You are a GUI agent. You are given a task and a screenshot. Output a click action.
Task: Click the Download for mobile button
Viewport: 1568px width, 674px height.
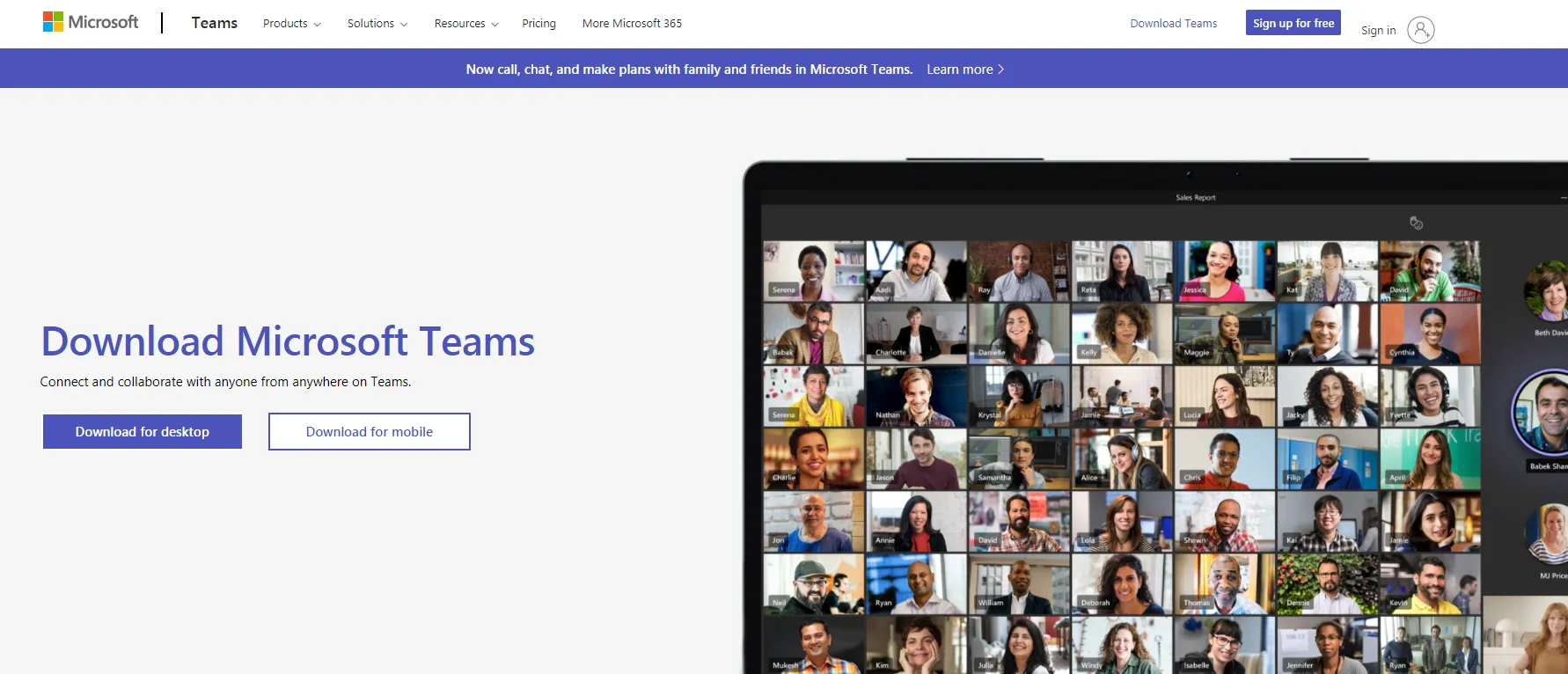370,431
